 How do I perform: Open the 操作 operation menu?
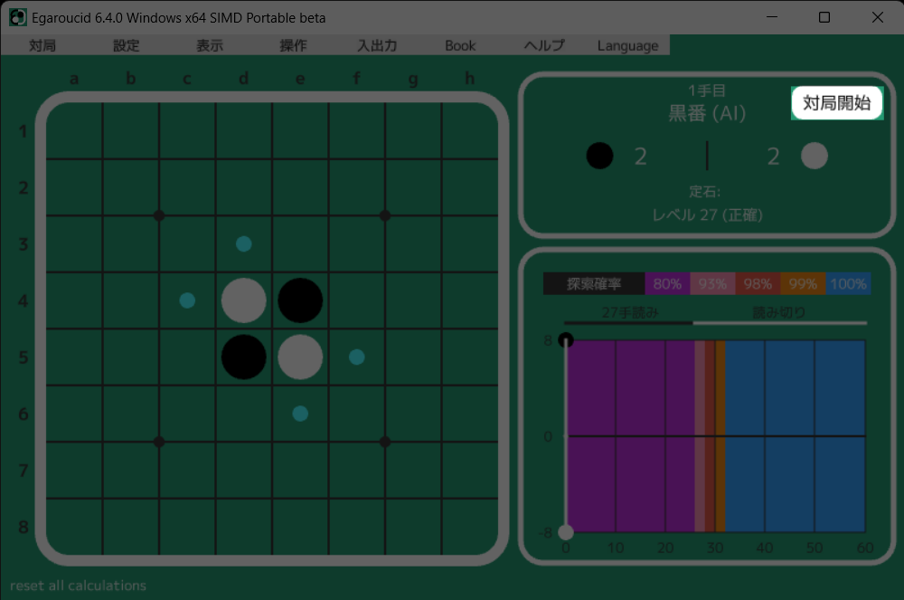(293, 45)
